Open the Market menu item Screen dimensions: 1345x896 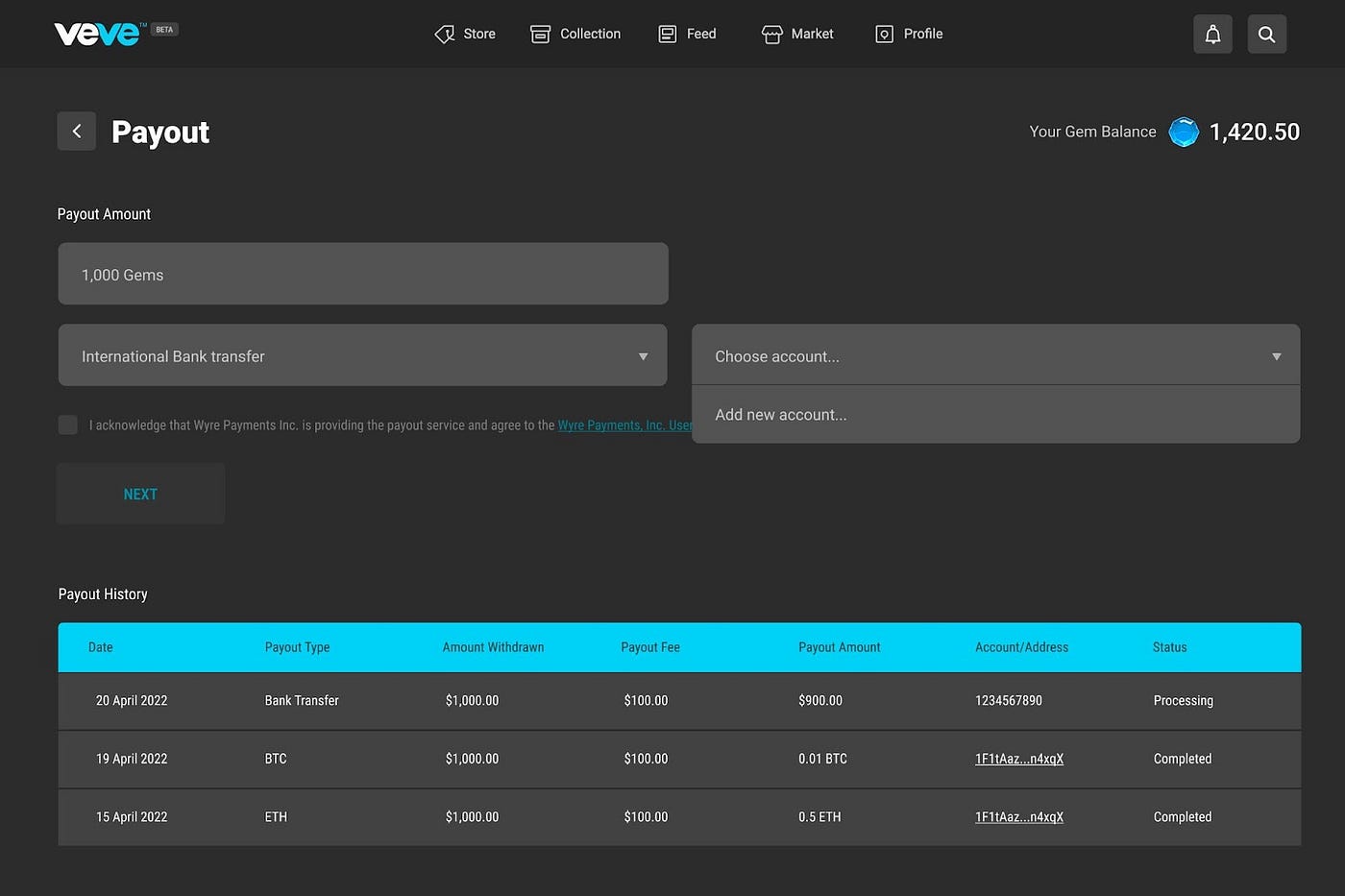pyautogui.click(x=812, y=34)
